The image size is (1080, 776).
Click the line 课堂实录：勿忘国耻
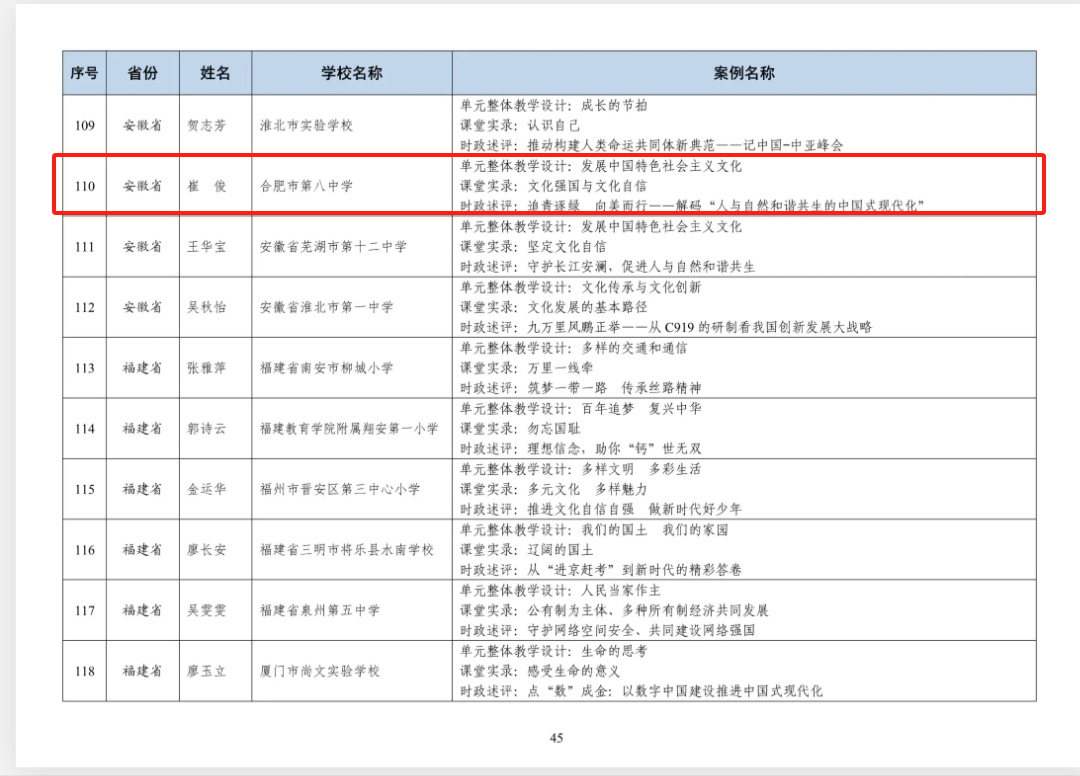[x=520, y=428]
